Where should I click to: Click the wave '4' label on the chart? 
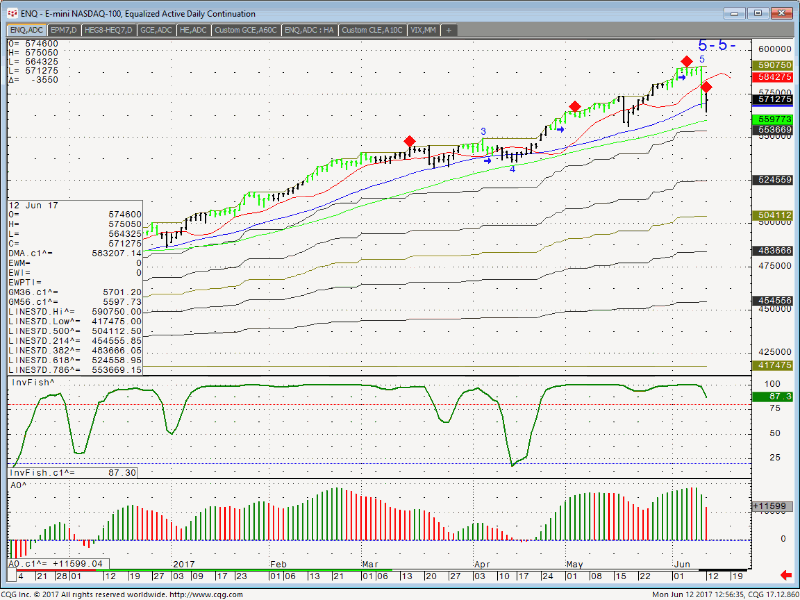pyautogui.click(x=512, y=168)
